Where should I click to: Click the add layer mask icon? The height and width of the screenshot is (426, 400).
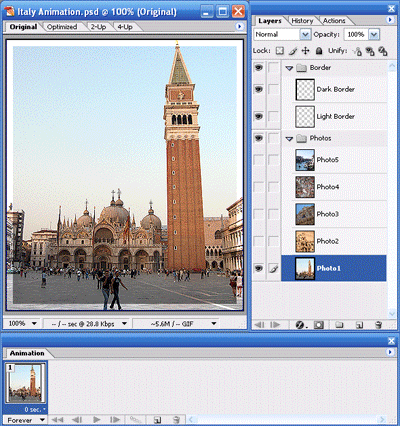tap(319, 325)
